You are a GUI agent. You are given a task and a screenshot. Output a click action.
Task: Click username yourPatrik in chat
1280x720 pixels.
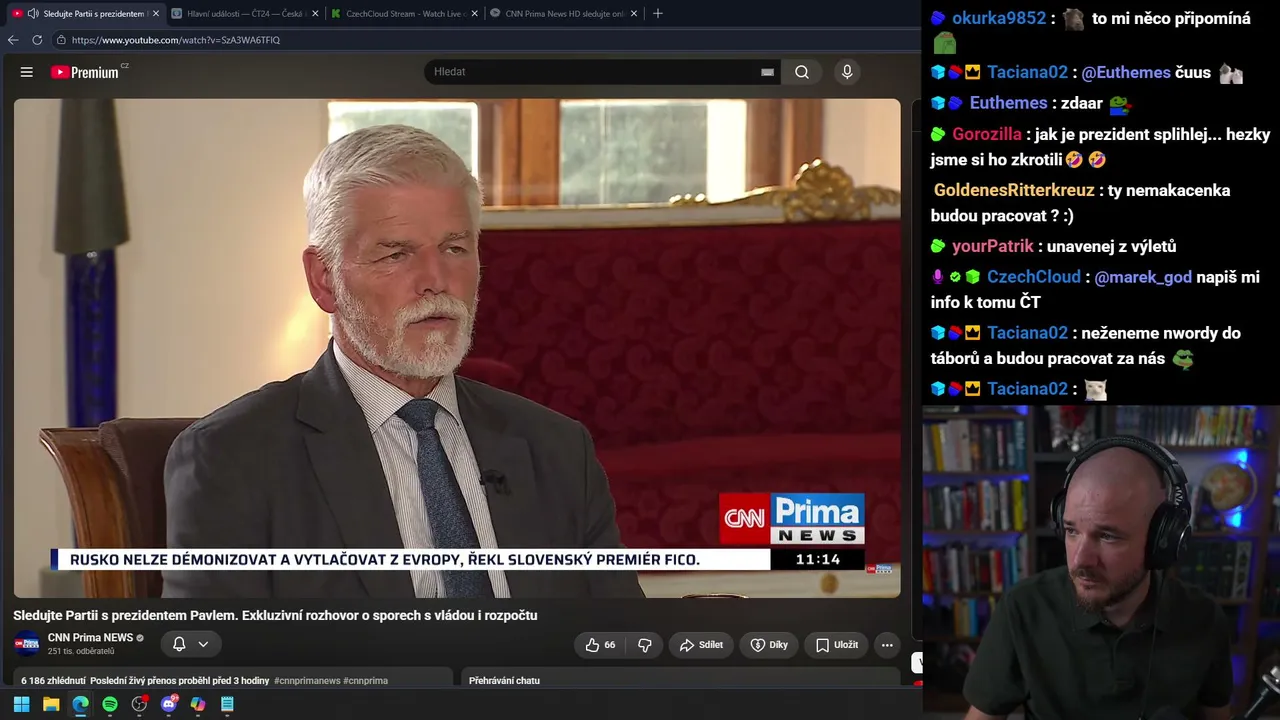pyautogui.click(x=993, y=247)
